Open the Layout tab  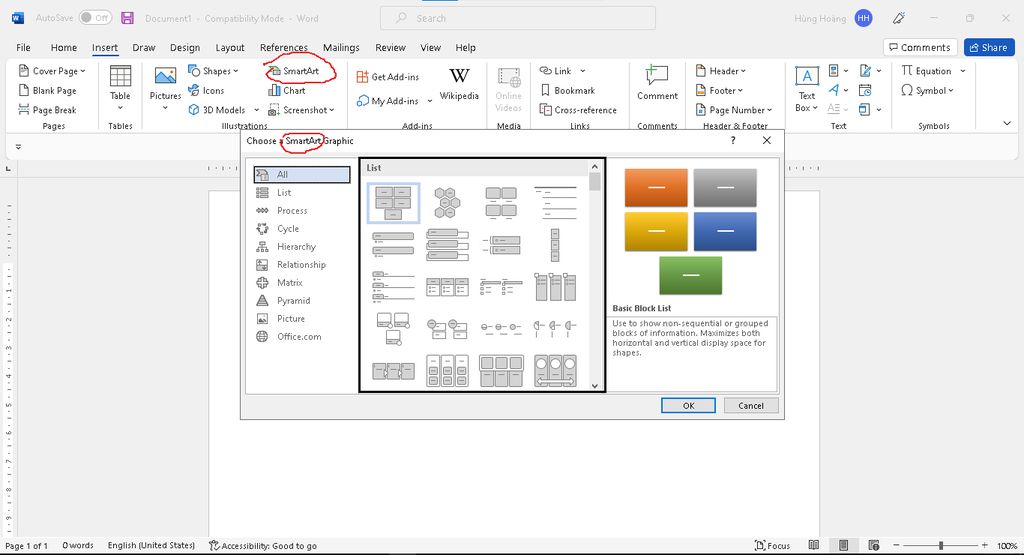pyautogui.click(x=230, y=48)
